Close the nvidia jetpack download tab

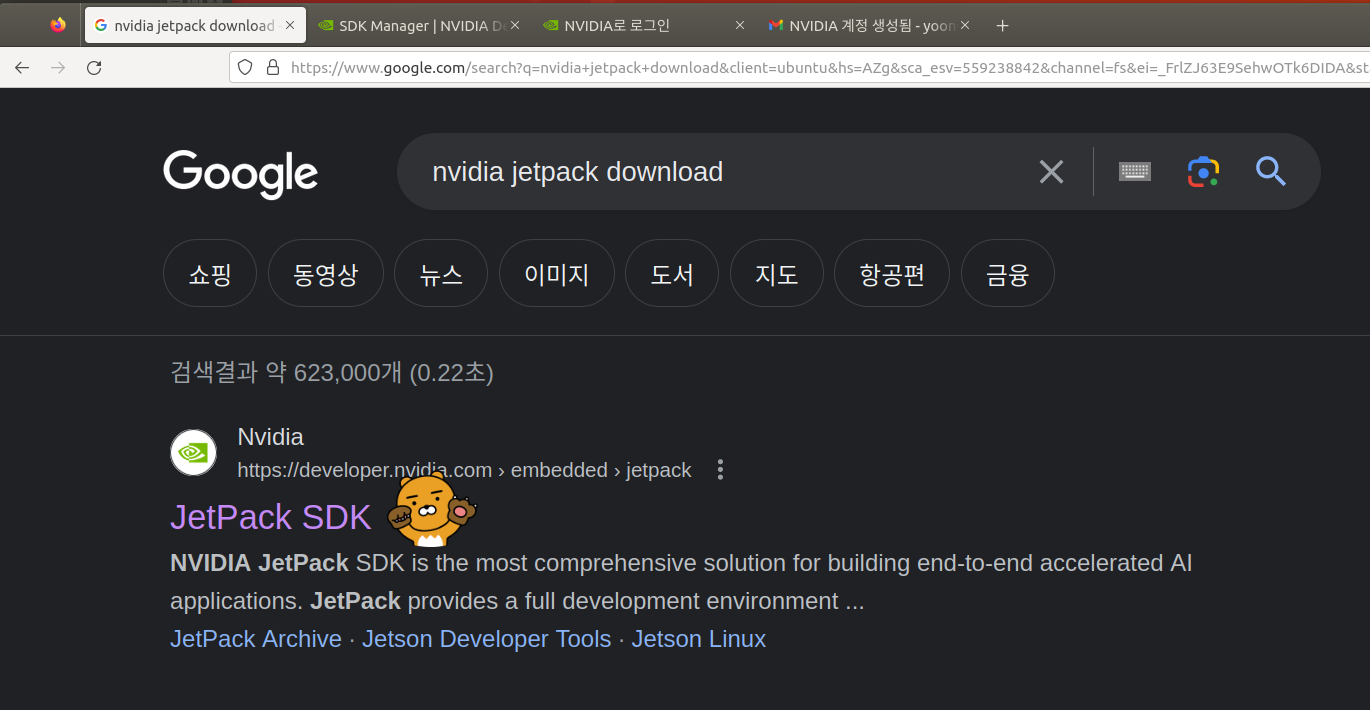click(x=290, y=26)
